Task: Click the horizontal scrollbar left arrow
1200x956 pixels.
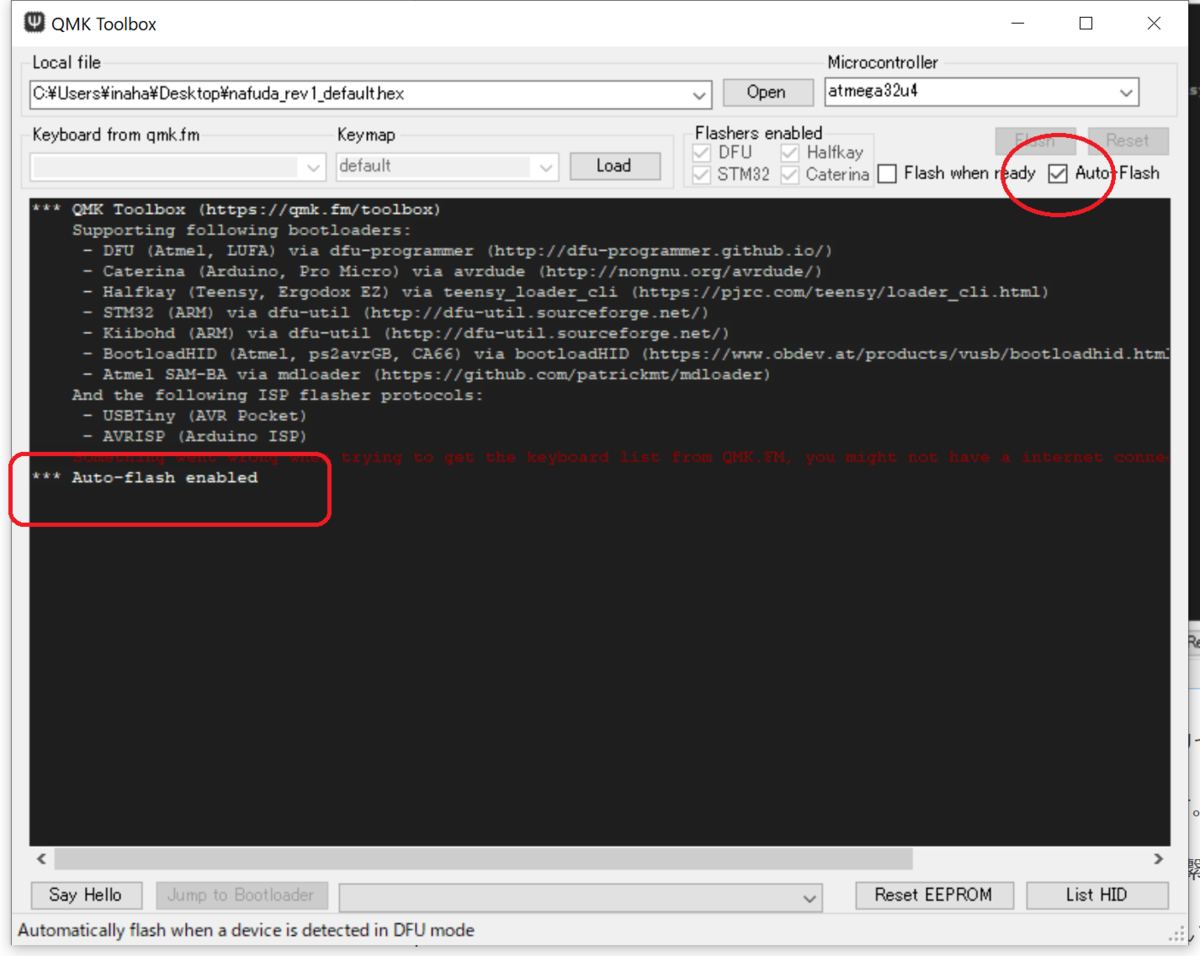Action: (41, 859)
